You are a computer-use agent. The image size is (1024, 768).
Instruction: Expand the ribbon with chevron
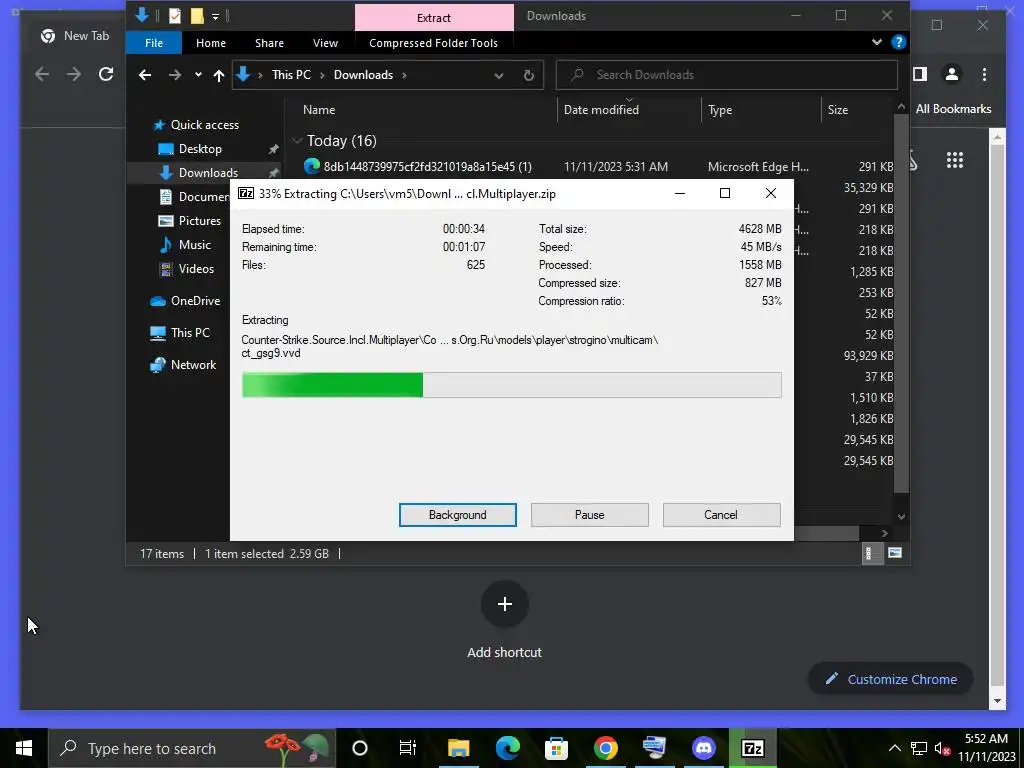coord(876,42)
